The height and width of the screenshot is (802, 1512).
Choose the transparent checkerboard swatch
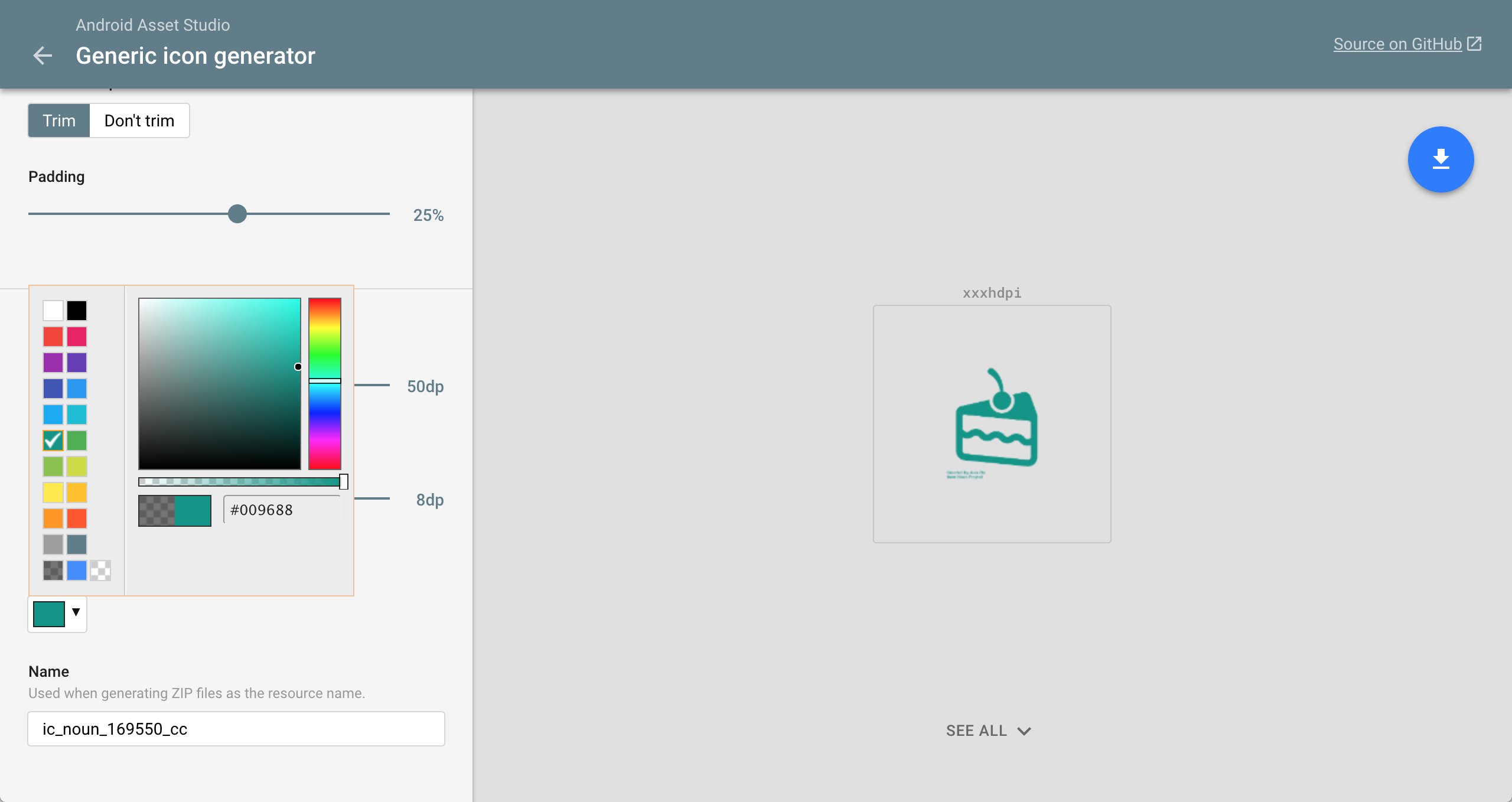(100, 570)
